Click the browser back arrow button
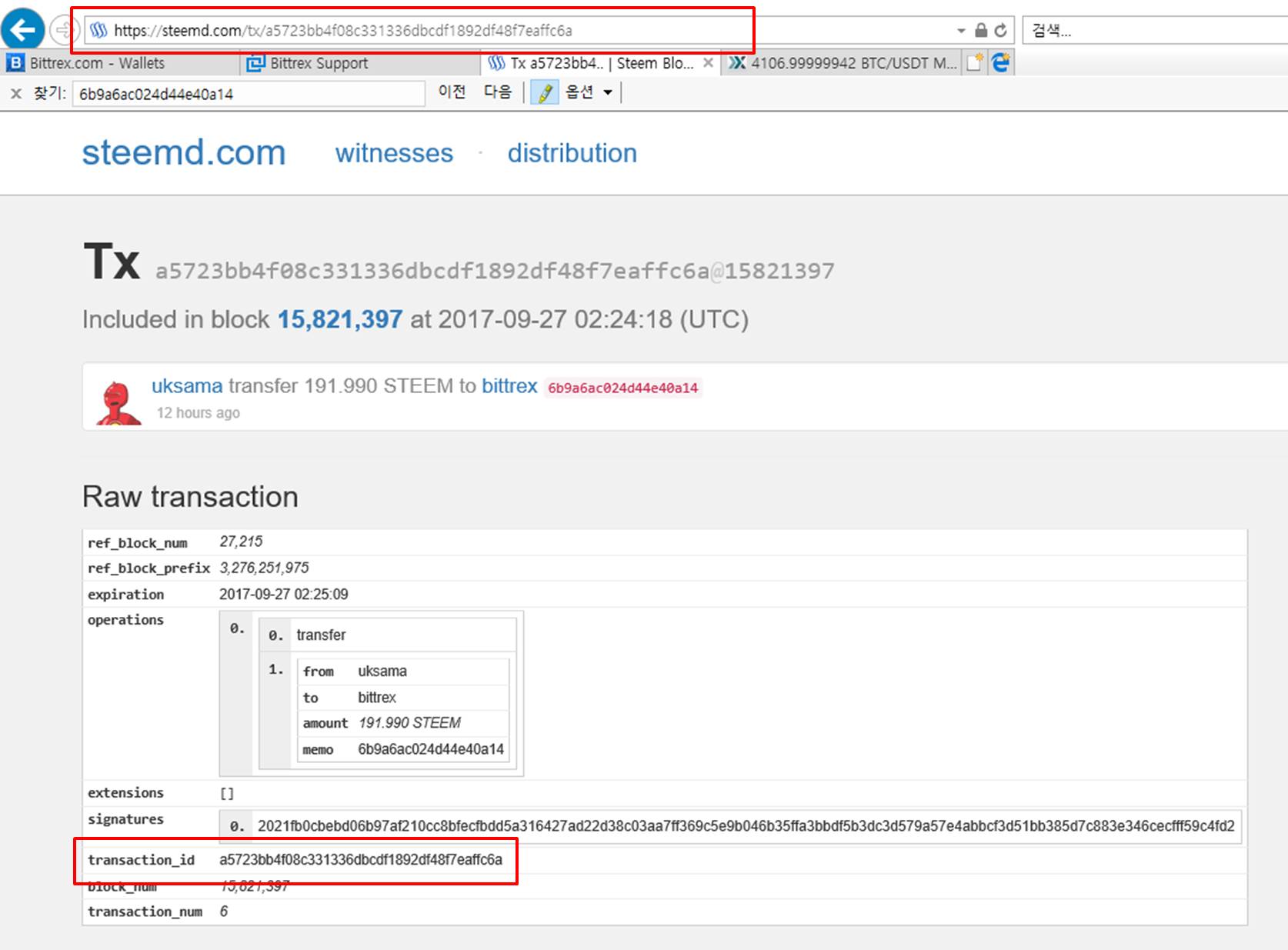Viewport: 1288px width, 950px height. click(22, 30)
